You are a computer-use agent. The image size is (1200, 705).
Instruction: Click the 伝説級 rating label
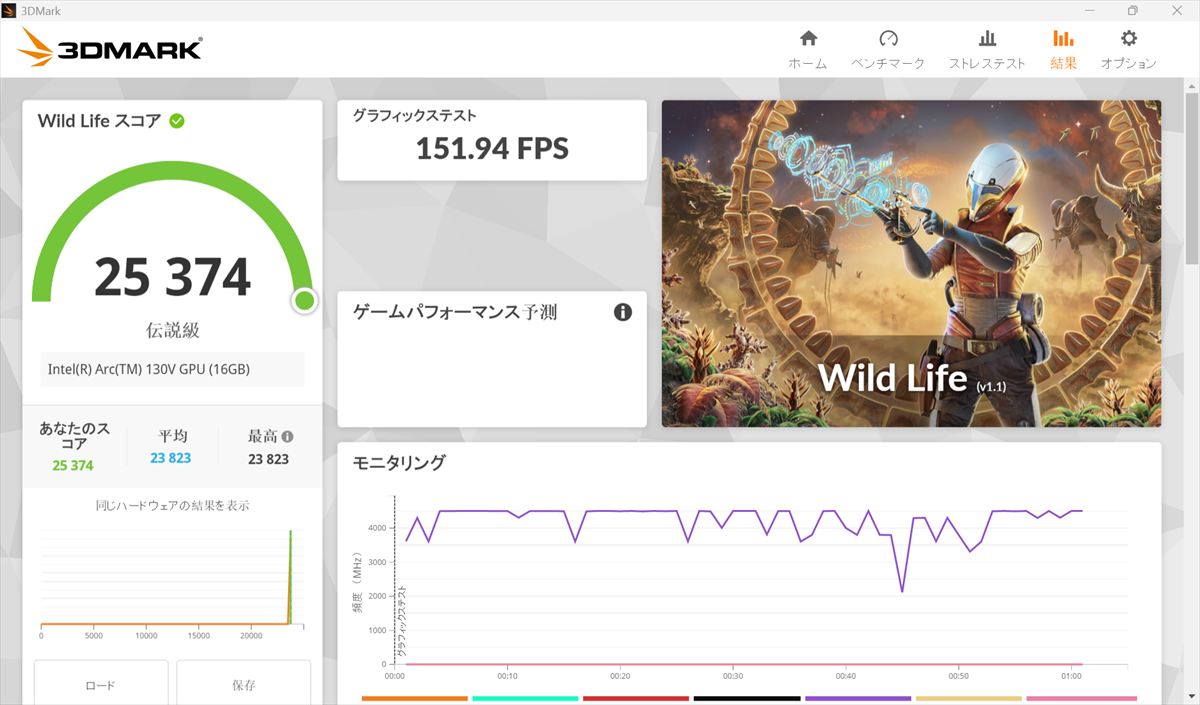click(x=172, y=330)
